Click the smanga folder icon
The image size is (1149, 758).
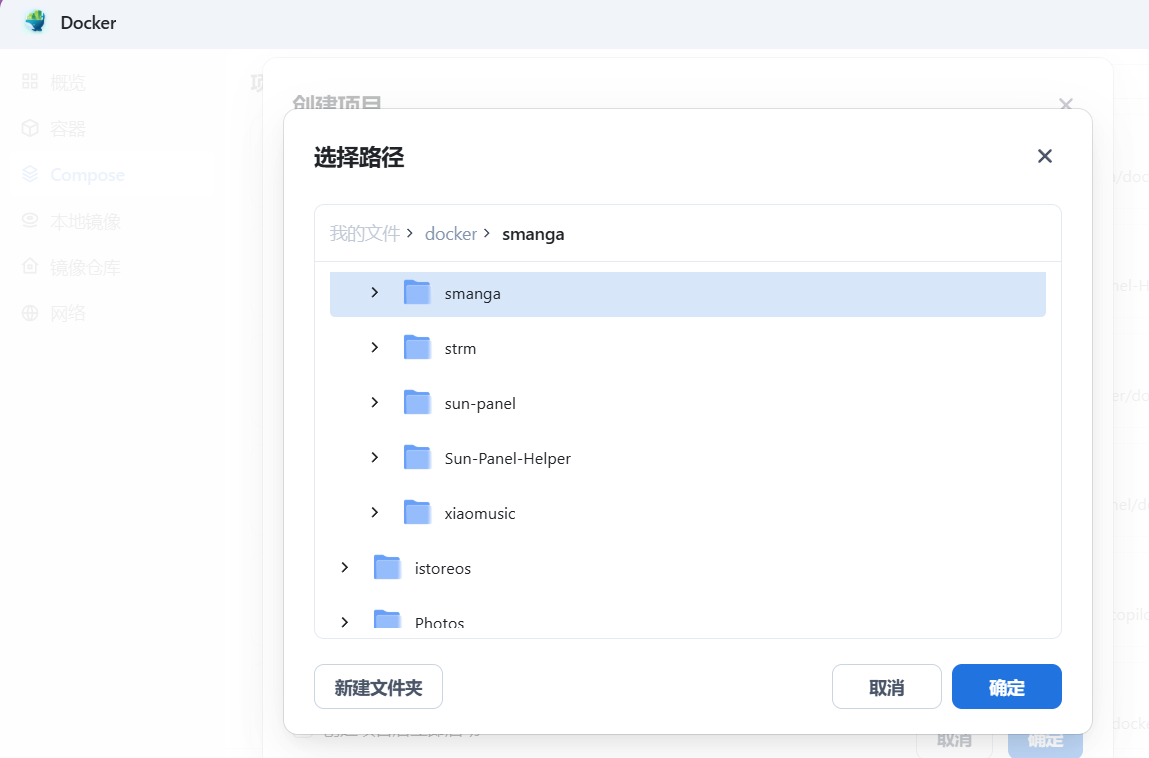coord(417,293)
